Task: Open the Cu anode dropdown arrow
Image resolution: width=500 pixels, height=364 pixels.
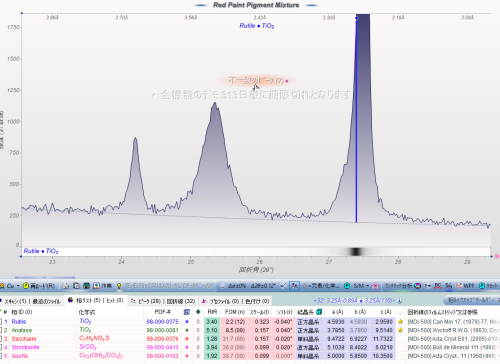Action: point(18,286)
